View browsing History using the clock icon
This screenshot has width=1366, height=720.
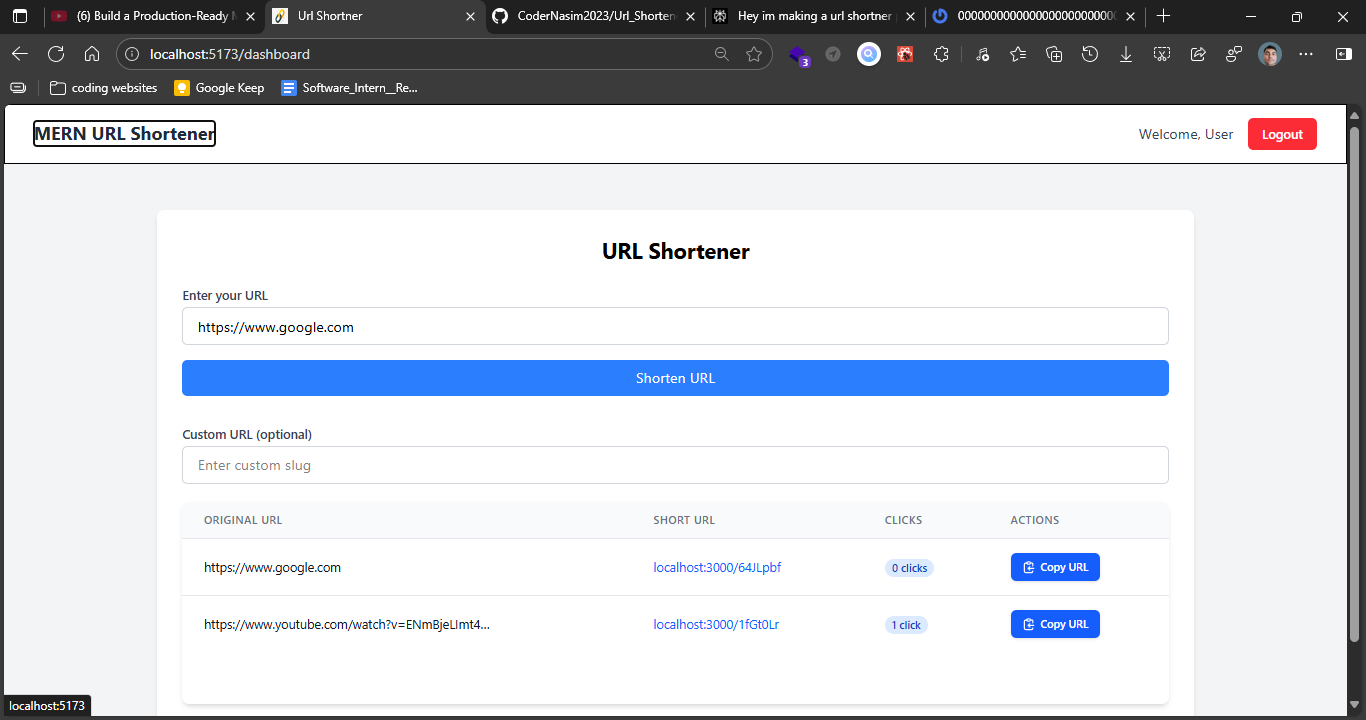click(x=1090, y=54)
